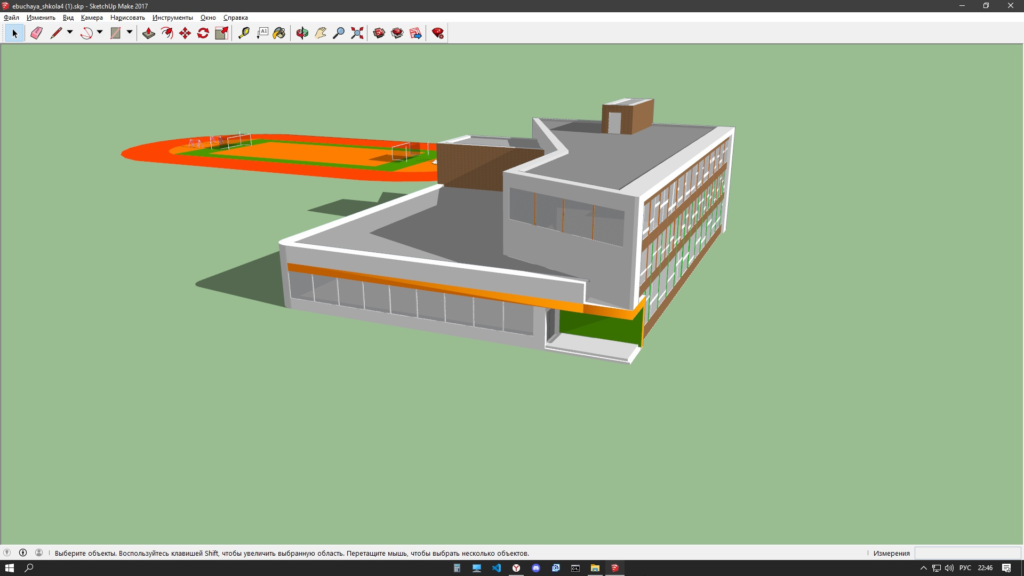The width and height of the screenshot is (1024, 576).
Task: Pick the Select arrow tool
Action: pyautogui.click(x=14, y=33)
